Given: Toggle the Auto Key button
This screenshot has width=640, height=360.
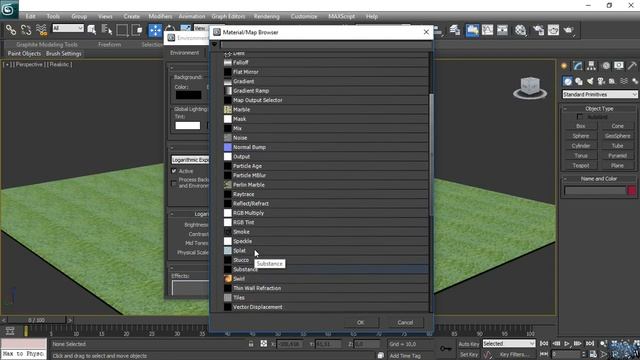Looking at the screenshot, I should point(469,344).
